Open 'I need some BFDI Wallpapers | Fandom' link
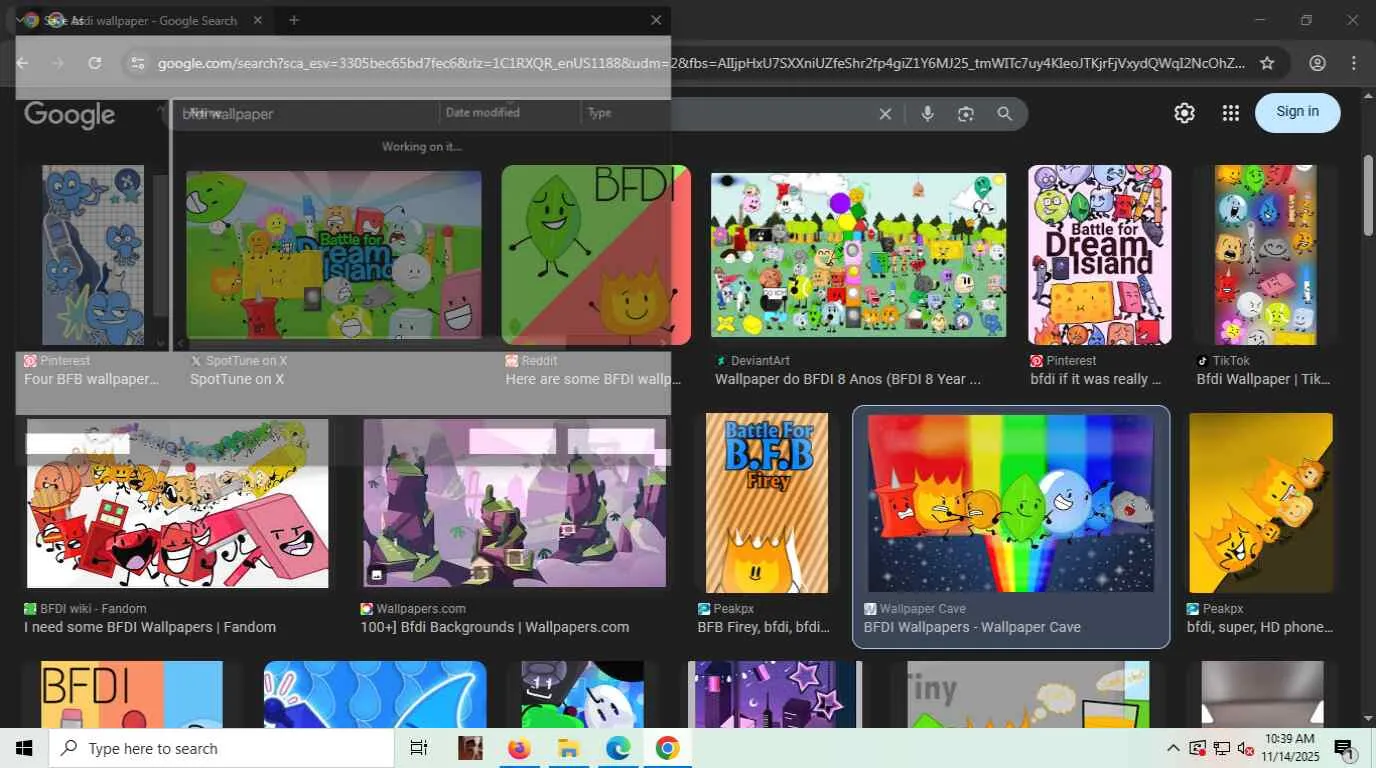The image size is (1376, 768). pos(150,627)
